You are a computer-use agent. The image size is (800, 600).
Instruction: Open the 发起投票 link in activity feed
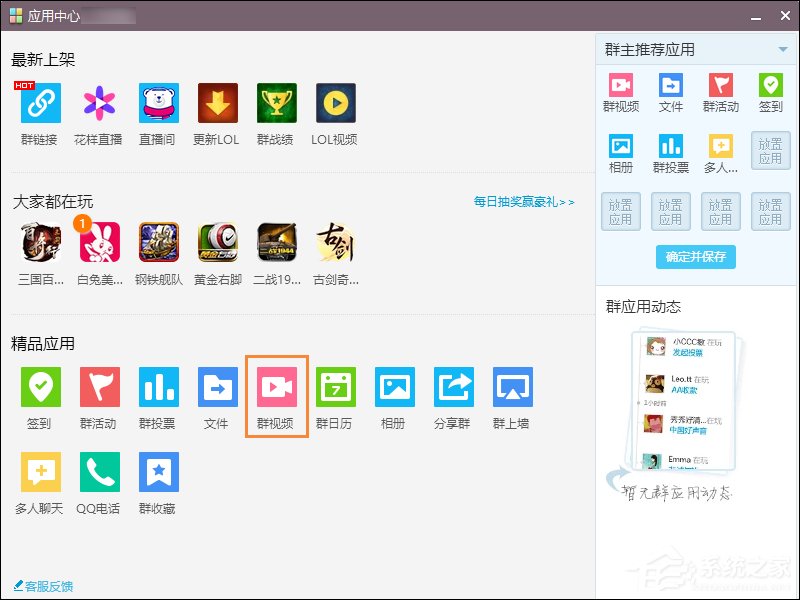click(x=687, y=353)
